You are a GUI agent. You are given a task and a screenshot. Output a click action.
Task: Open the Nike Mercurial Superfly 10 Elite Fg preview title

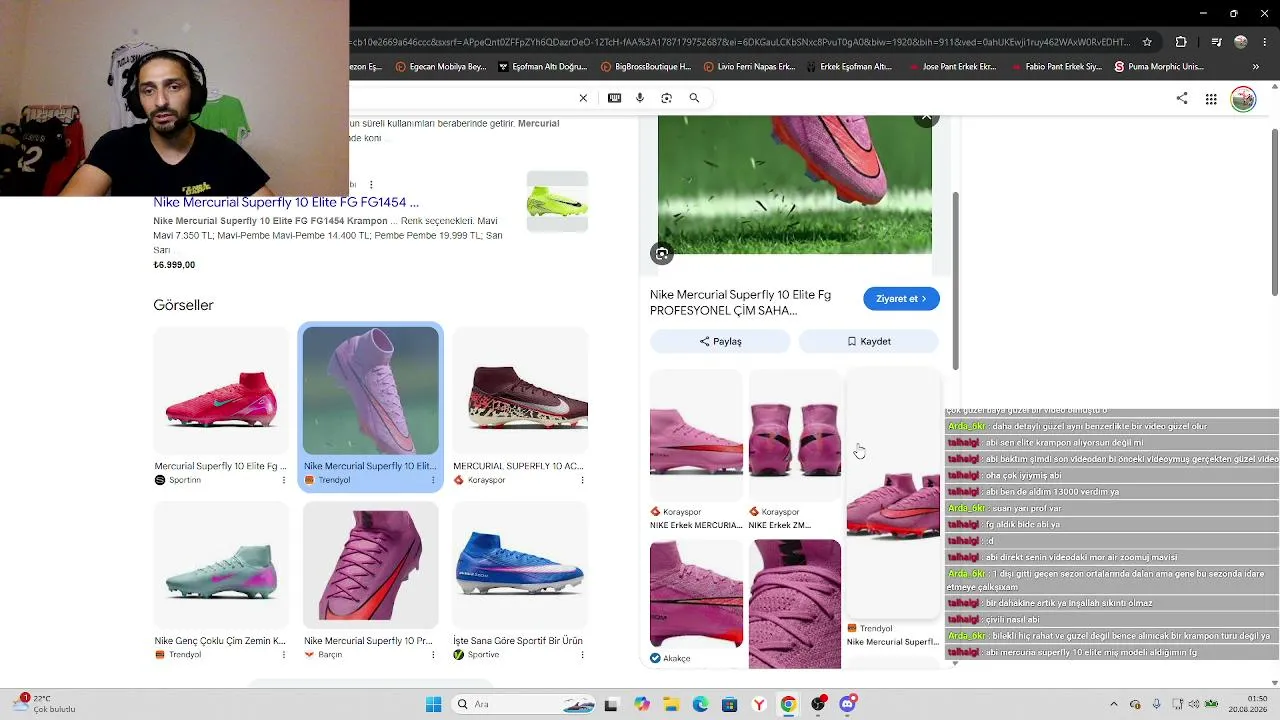[x=741, y=303]
